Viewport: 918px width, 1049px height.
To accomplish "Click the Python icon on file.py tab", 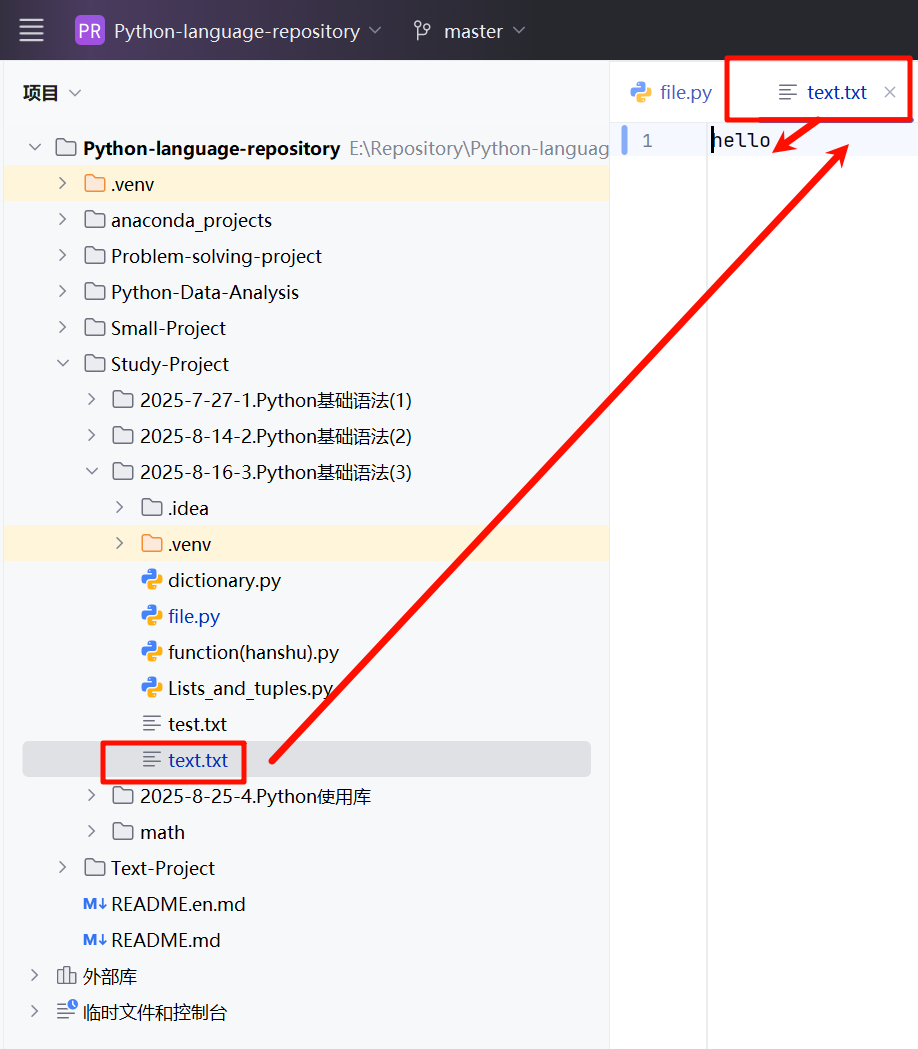I will pyautogui.click(x=641, y=92).
